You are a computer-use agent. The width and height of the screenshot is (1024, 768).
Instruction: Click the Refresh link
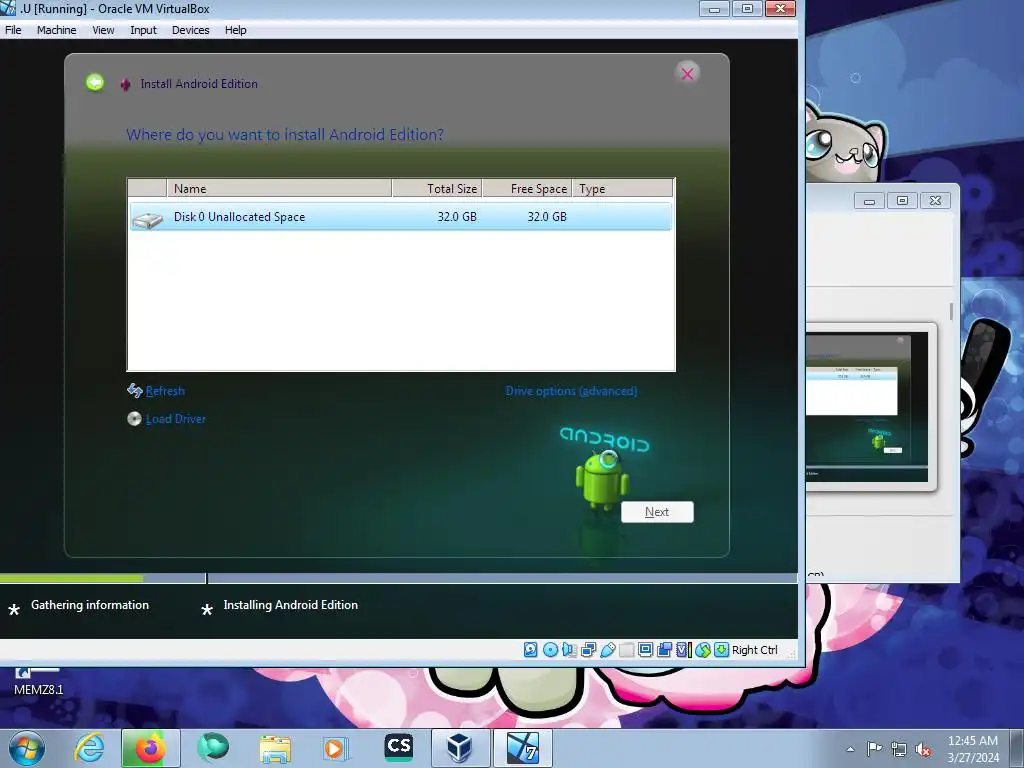coord(165,391)
